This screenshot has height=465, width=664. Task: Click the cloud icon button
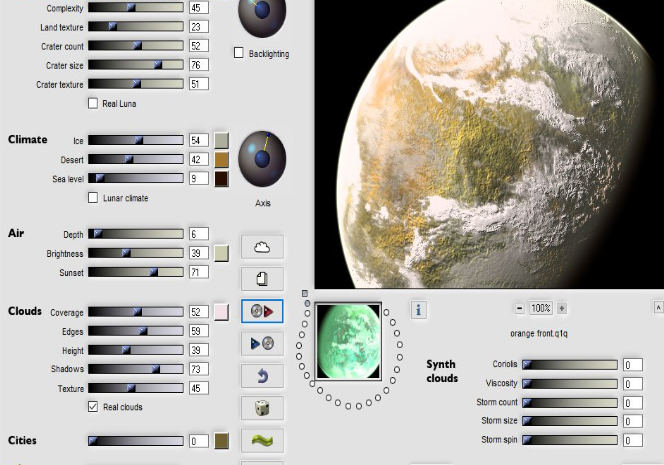click(x=262, y=247)
